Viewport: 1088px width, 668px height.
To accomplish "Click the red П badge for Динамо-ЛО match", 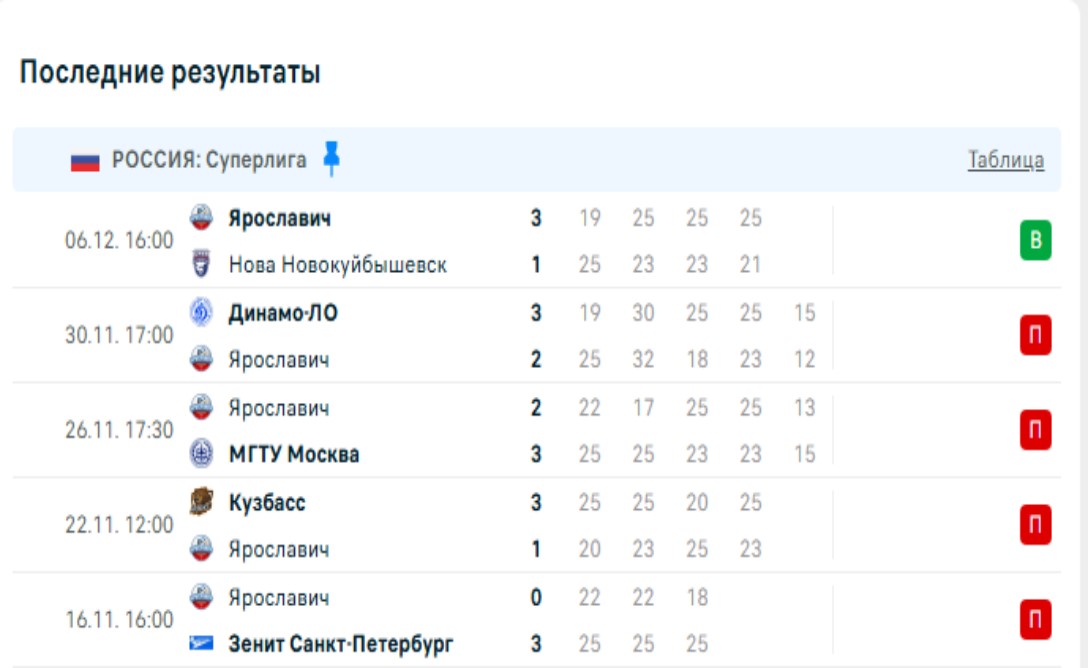I will click(1035, 336).
